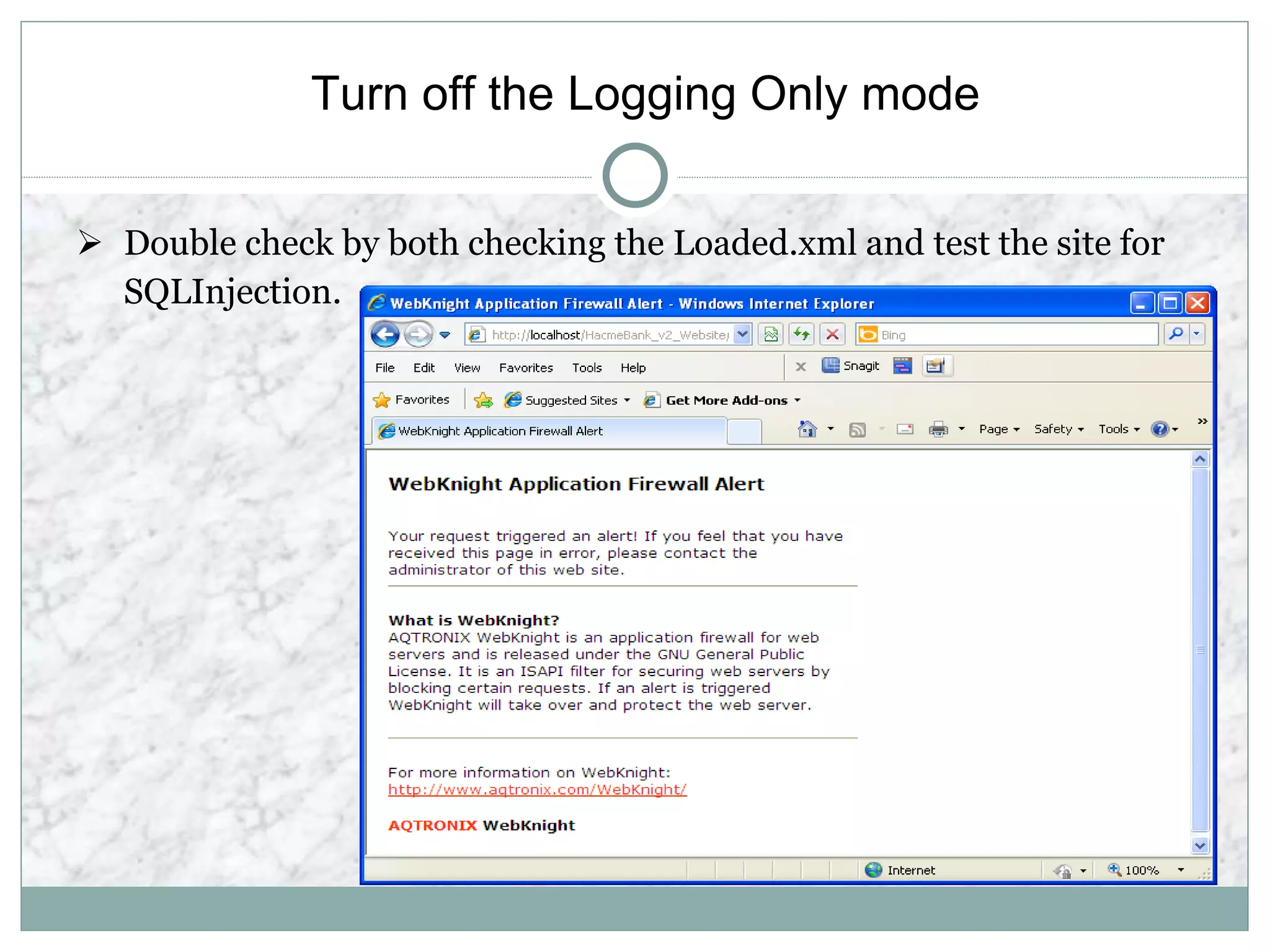Image resolution: width=1270 pixels, height=952 pixels.
Task: Expand the command bar overflow chevron
Action: [1202, 421]
